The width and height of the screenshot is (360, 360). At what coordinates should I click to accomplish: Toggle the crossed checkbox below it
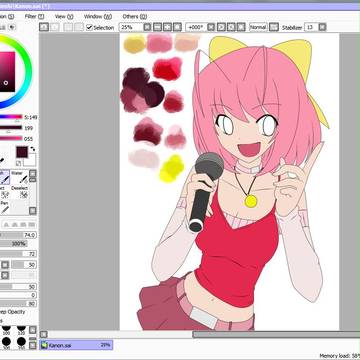5,275
